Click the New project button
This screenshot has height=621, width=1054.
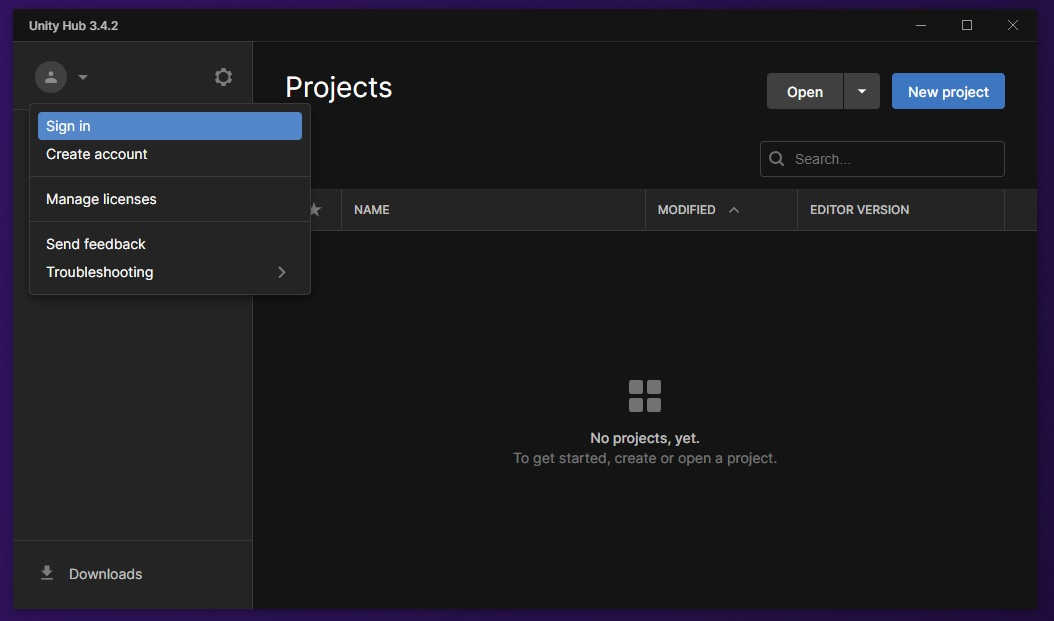tap(947, 91)
